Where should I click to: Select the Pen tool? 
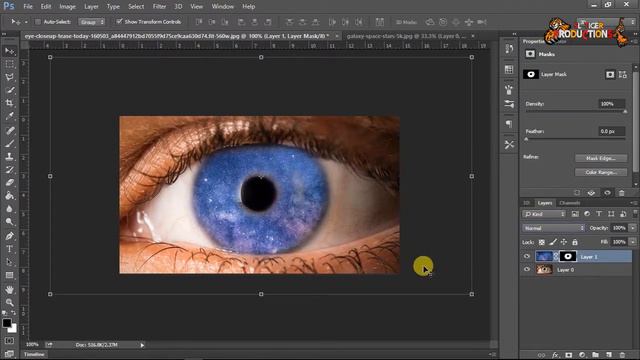(9, 236)
